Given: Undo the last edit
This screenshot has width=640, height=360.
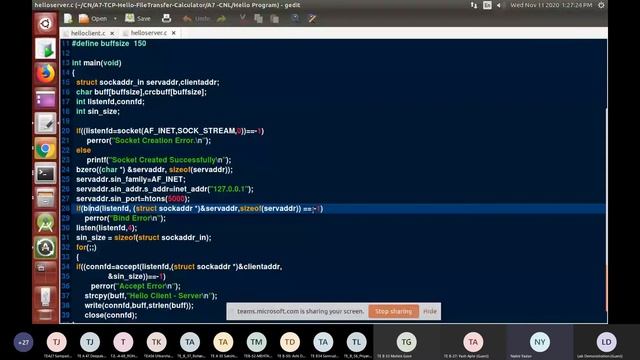Looking at the screenshot, I should pos(196,19).
